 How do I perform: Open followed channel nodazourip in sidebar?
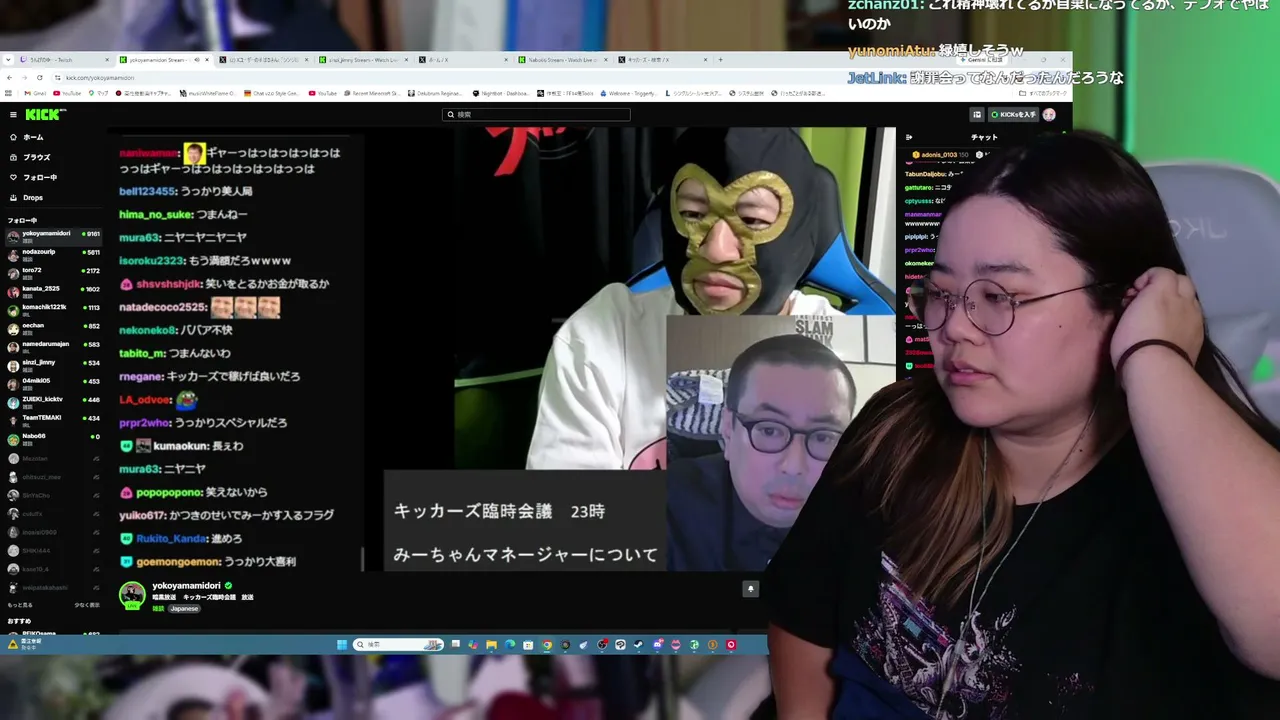click(x=53, y=254)
